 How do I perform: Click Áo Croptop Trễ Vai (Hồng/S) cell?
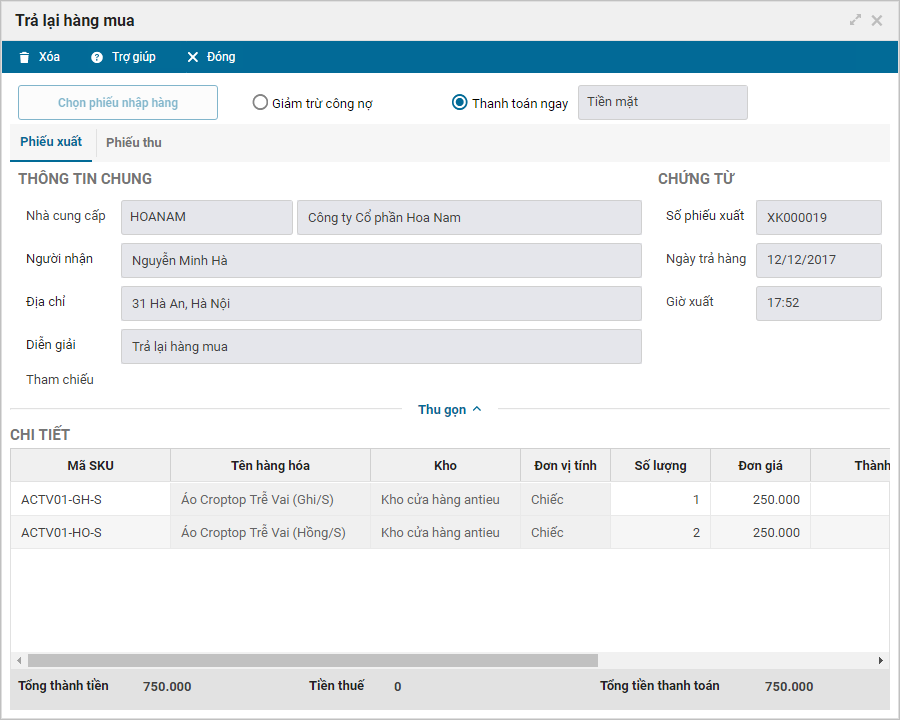coord(270,532)
